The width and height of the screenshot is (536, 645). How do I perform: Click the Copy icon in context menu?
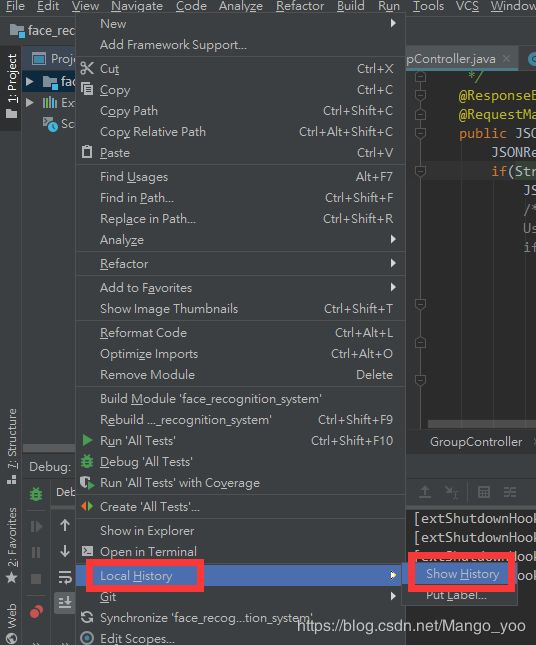point(87,89)
